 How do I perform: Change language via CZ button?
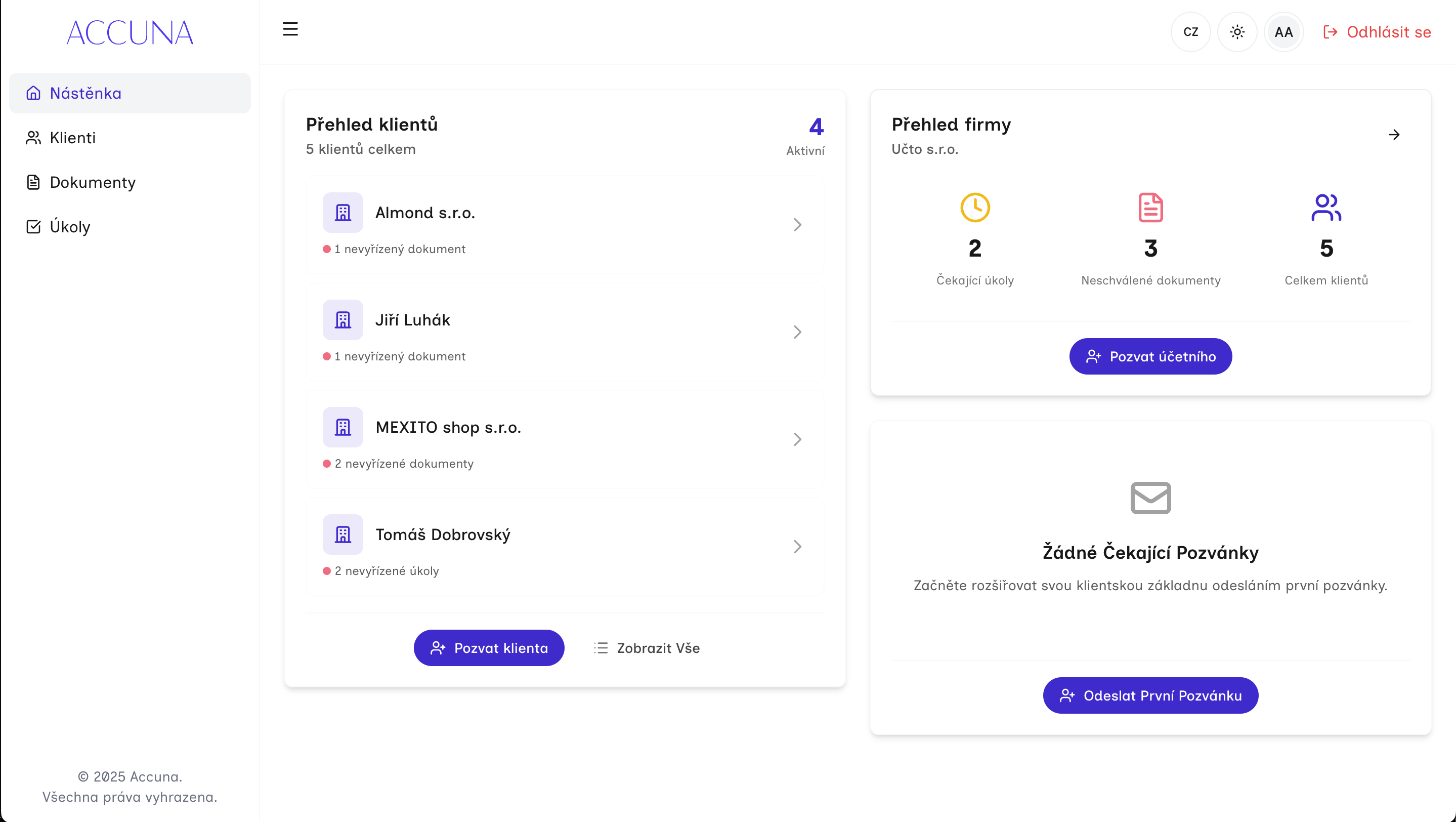pos(1190,32)
